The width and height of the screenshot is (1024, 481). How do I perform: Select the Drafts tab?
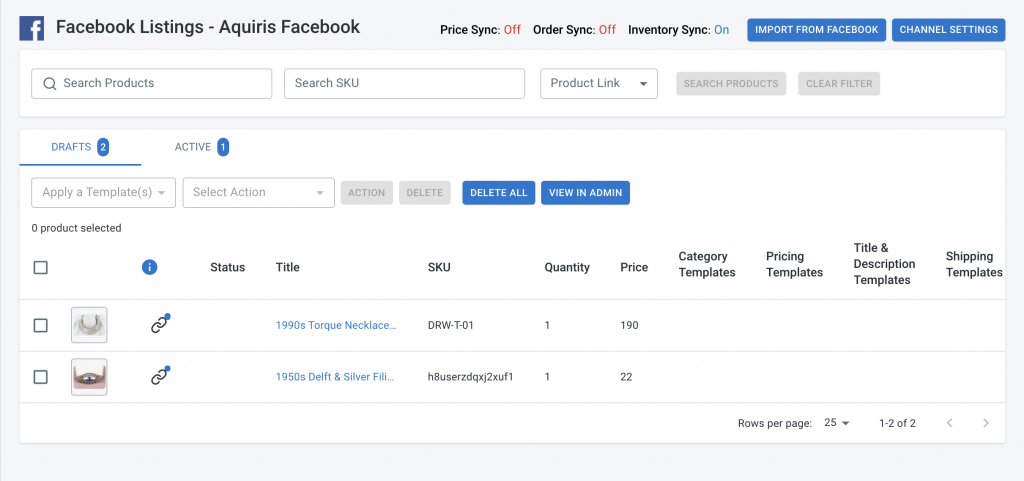coord(80,147)
